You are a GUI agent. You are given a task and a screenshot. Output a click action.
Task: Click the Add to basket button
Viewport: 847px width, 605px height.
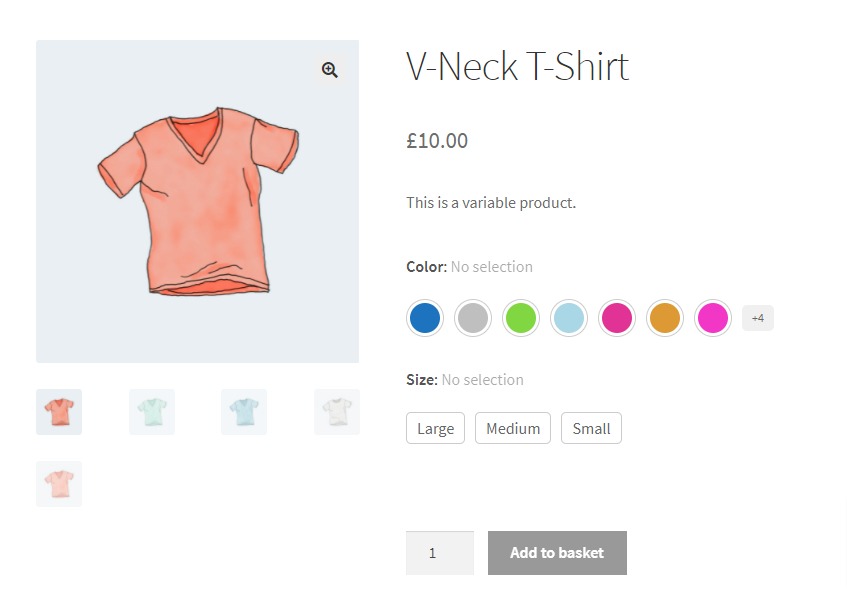(557, 552)
